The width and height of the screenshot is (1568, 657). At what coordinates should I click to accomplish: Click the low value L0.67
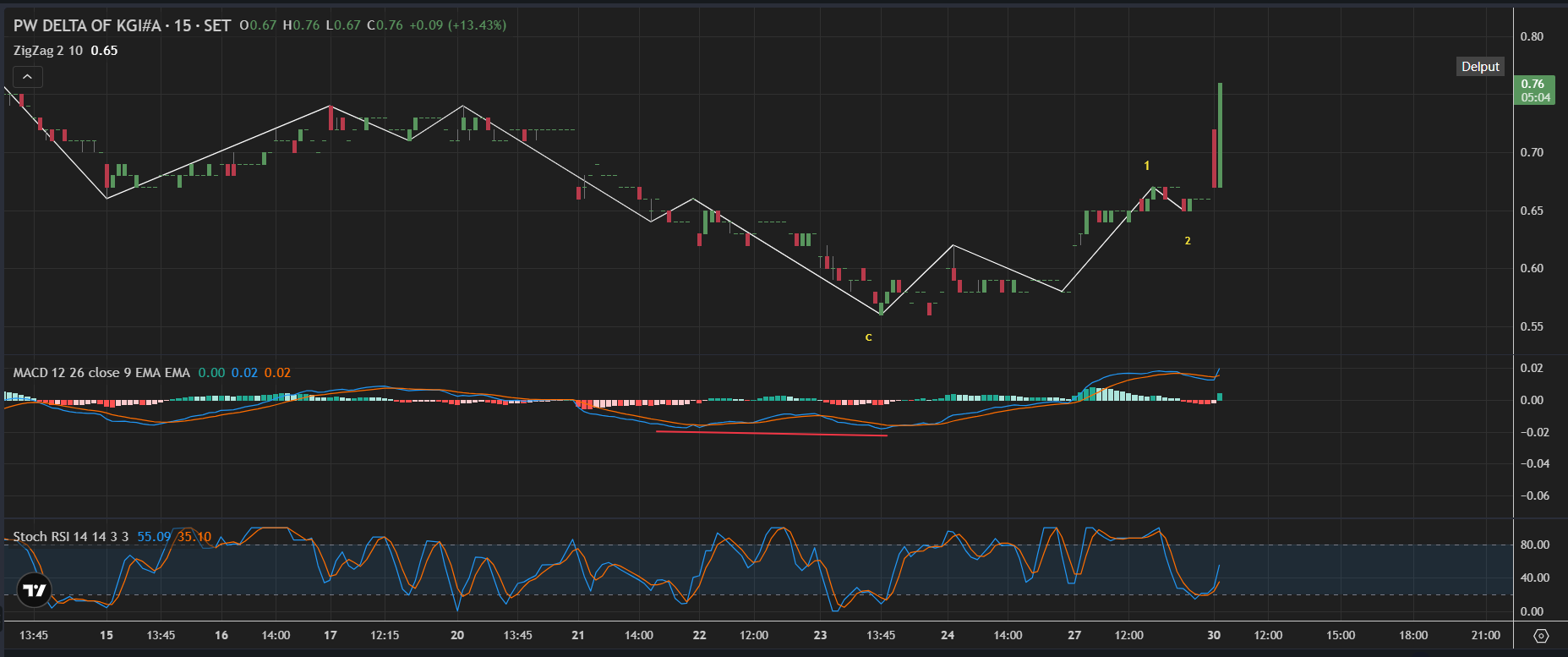point(343,25)
